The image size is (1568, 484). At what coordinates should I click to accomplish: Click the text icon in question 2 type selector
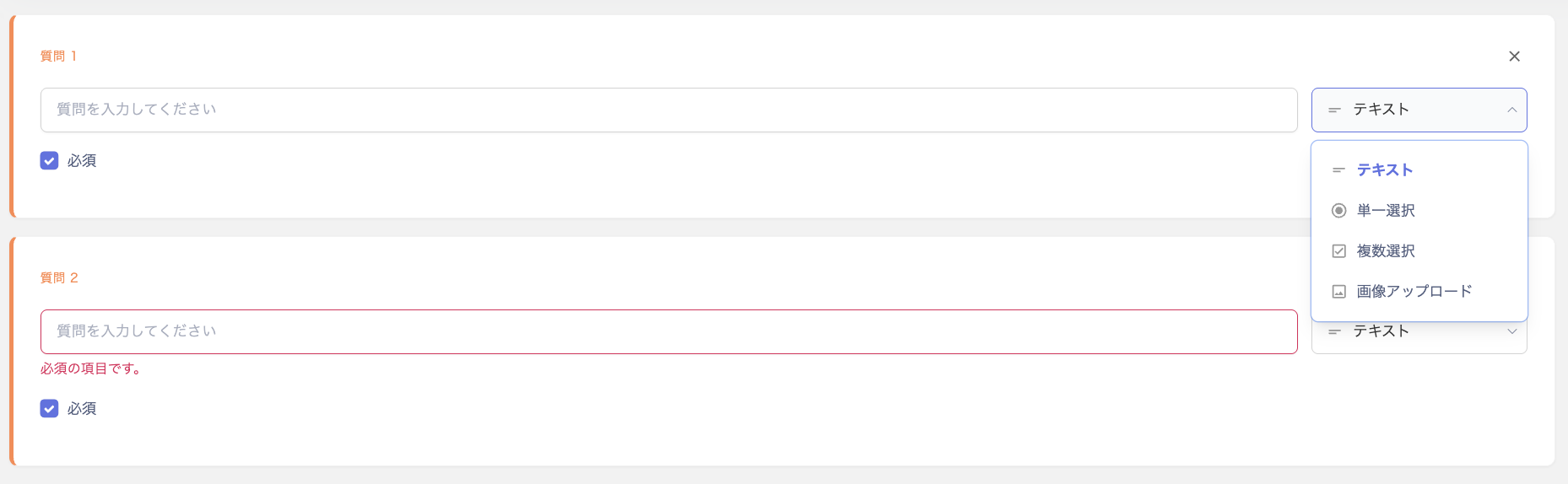(x=1334, y=332)
